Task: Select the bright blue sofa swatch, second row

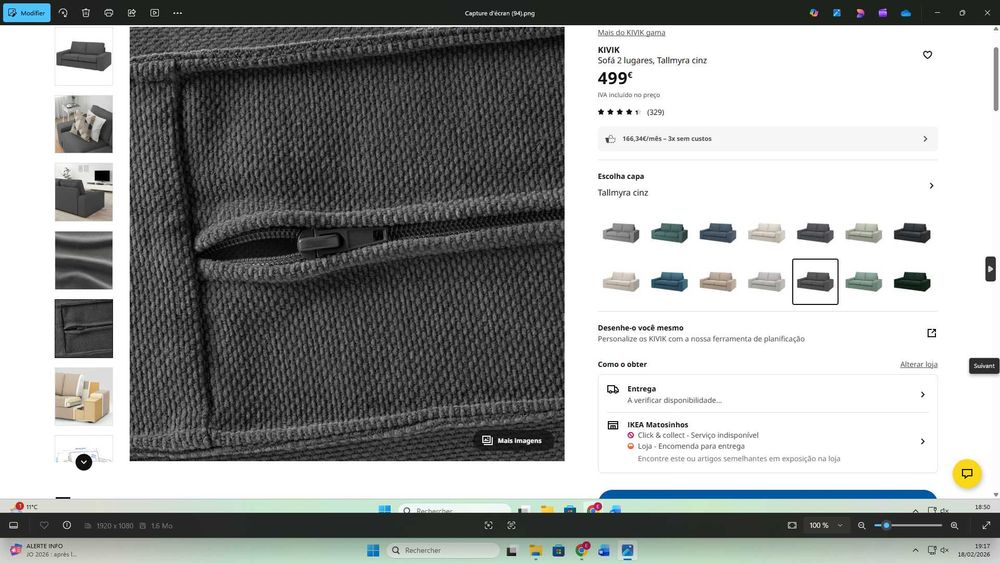Action: (x=670, y=282)
